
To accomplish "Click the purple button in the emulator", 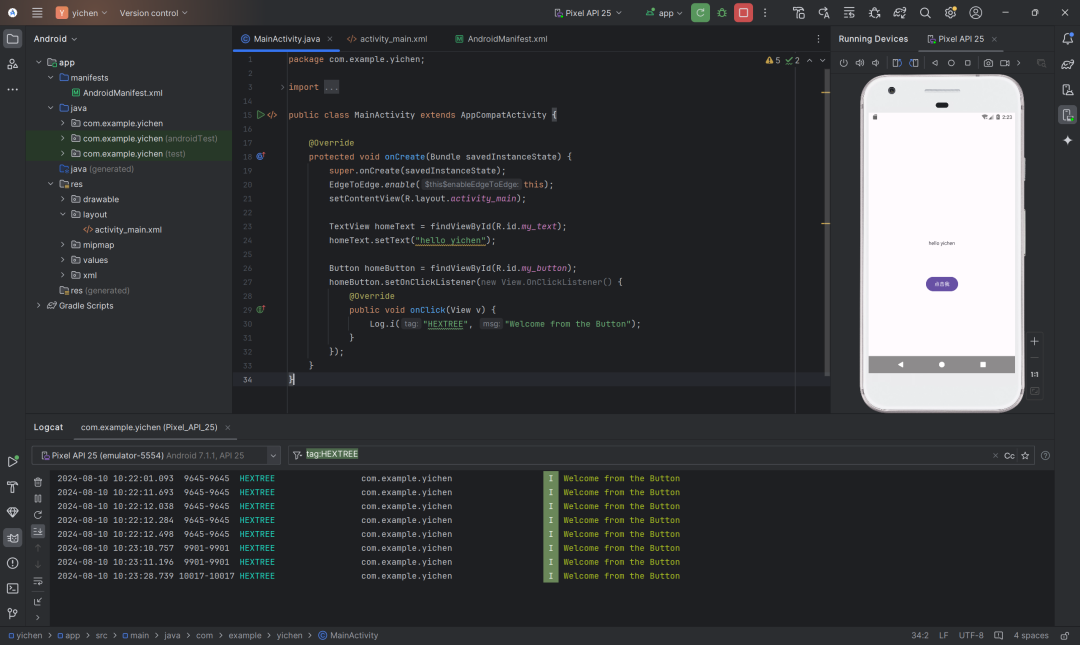I will 941,284.
